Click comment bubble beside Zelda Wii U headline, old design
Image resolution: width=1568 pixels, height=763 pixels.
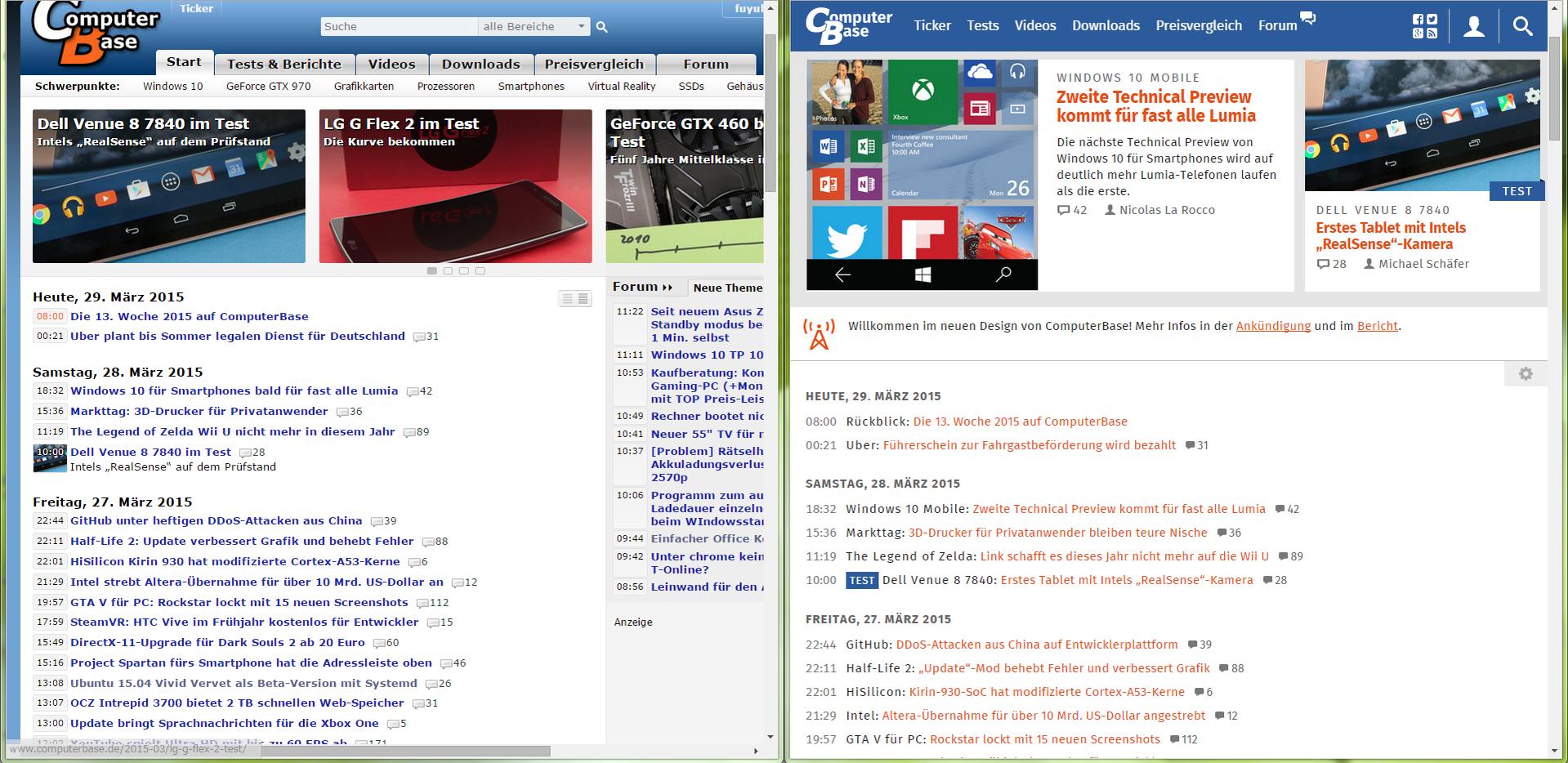coord(409,432)
